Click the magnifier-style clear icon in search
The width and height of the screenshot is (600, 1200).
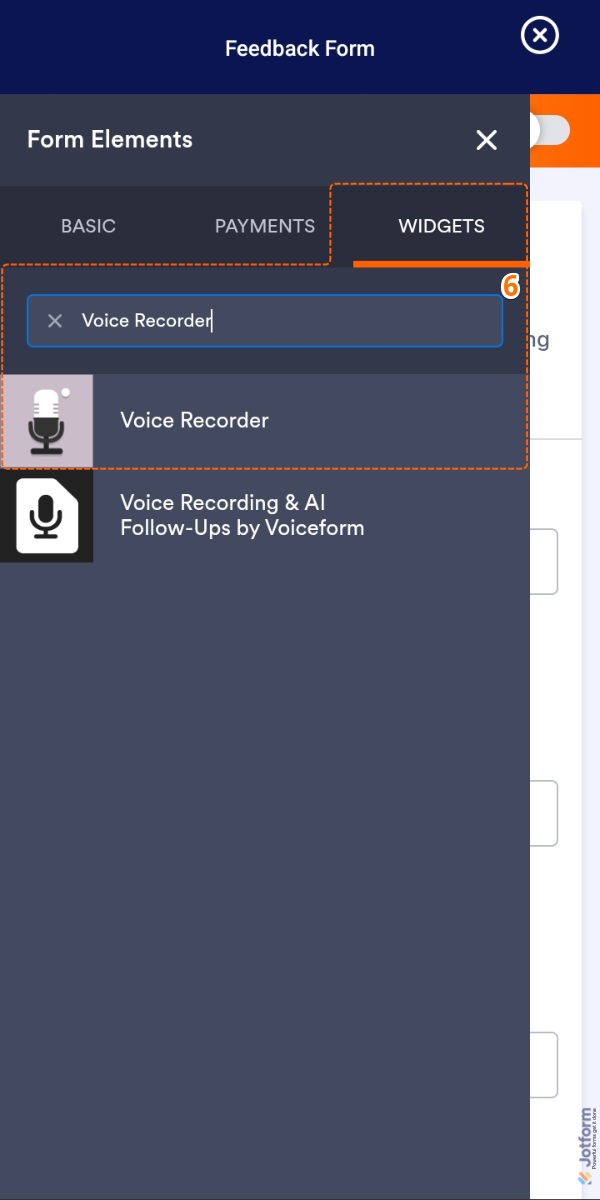point(55,321)
